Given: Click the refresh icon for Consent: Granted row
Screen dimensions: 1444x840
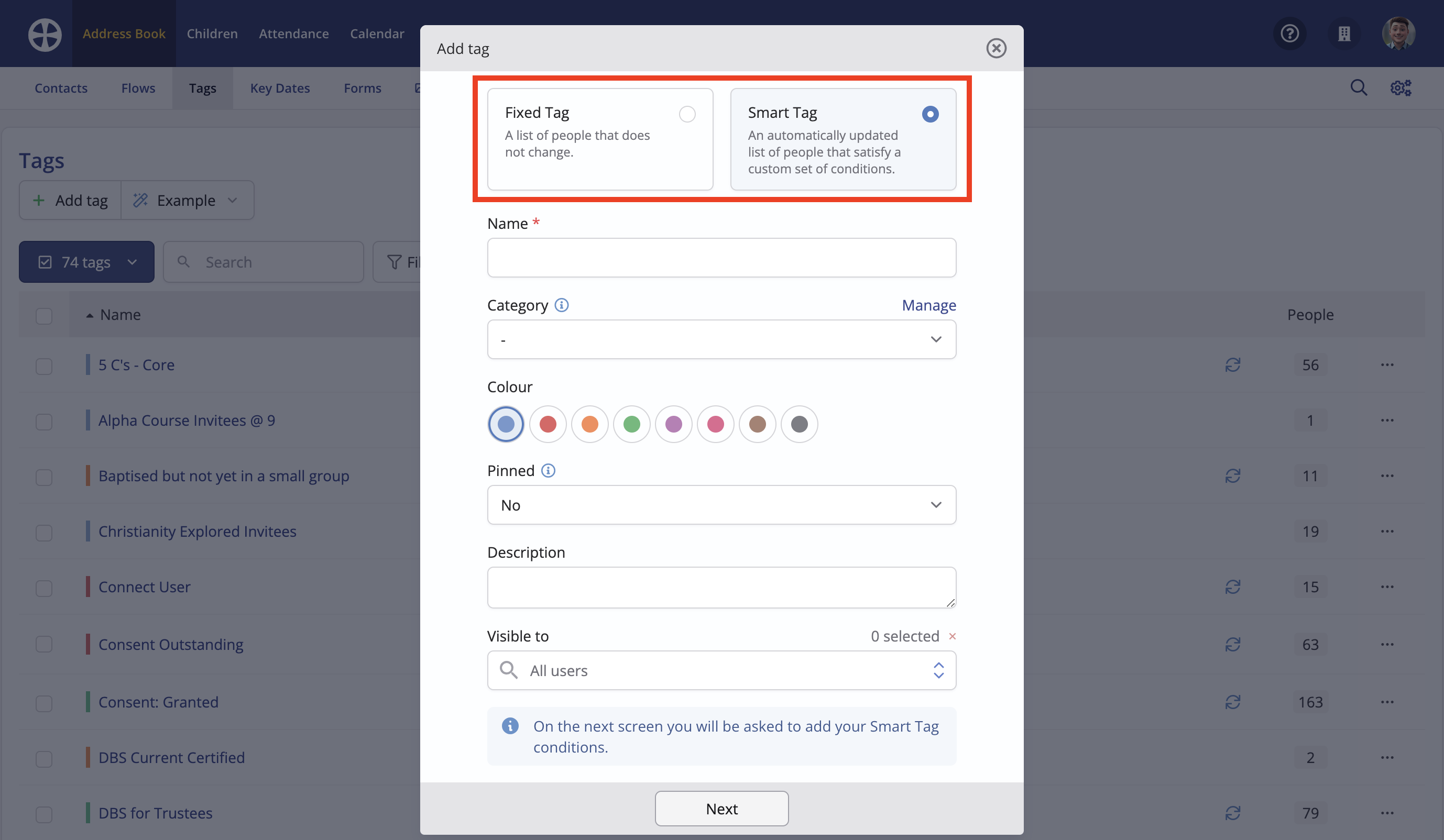Looking at the screenshot, I should pos(1232,702).
